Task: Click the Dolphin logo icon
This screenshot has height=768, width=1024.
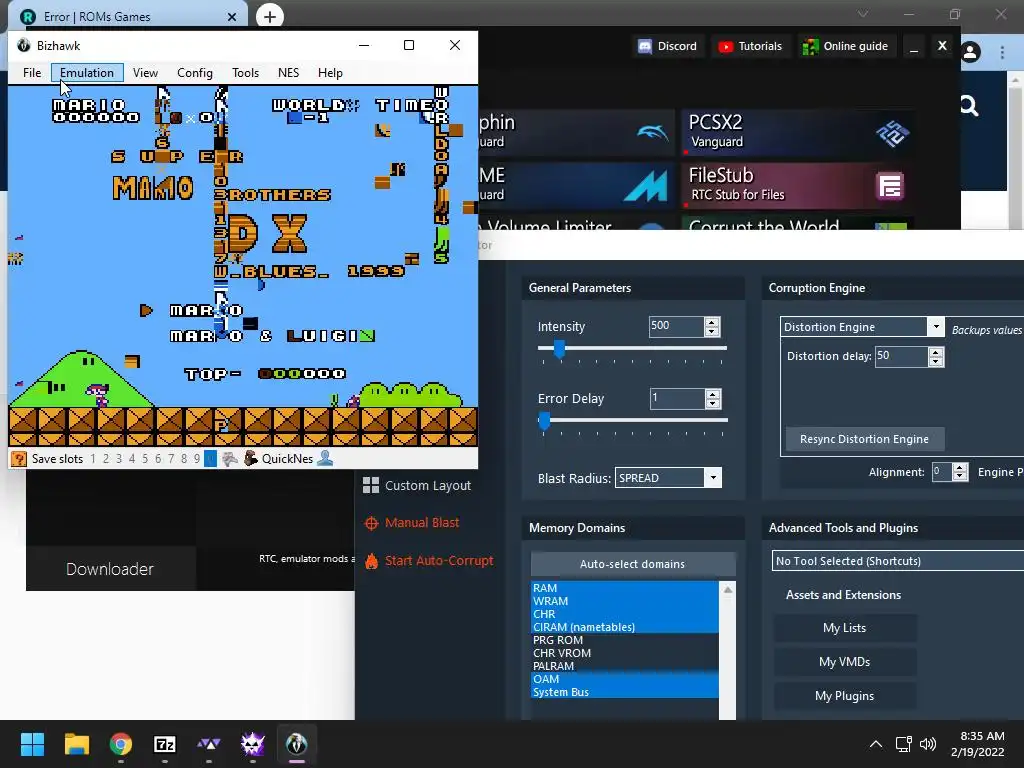Action: pyautogui.click(x=652, y=133)
